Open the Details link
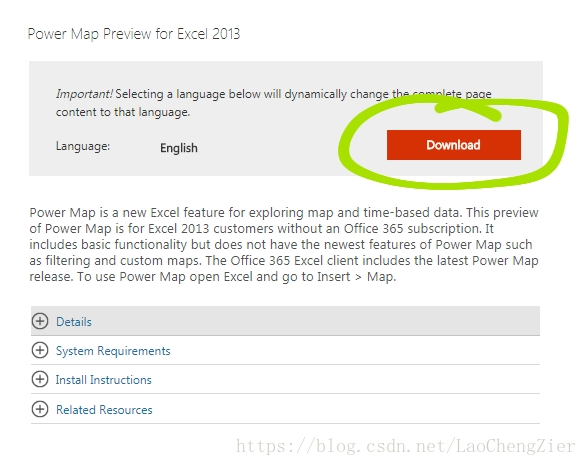Image resolution: width=587 pixels, height=466 pixels. [74, 322]
